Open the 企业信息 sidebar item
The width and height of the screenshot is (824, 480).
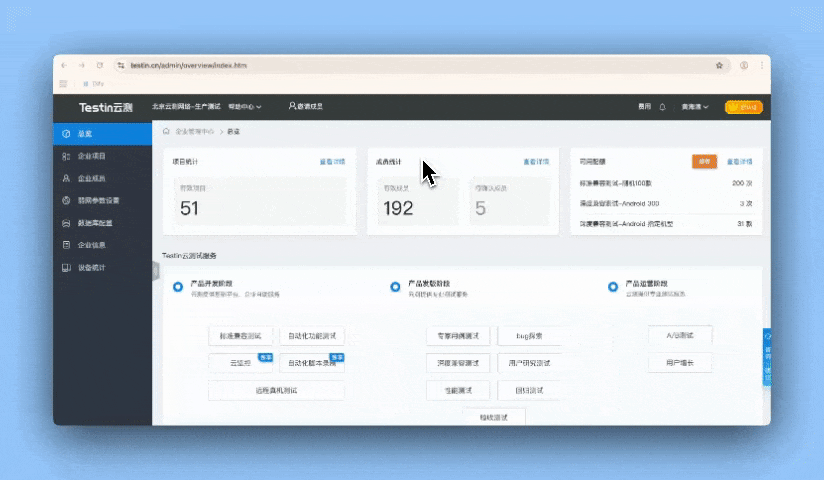(x=66, y=245)
